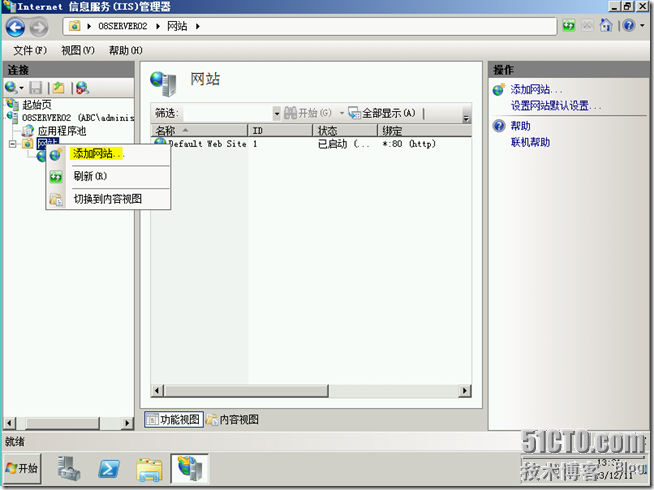The width and height of the screenshot is (654, 490).
Task: Click the up-folder icon in Connections toolbar
Action: (x=58, y=88)
